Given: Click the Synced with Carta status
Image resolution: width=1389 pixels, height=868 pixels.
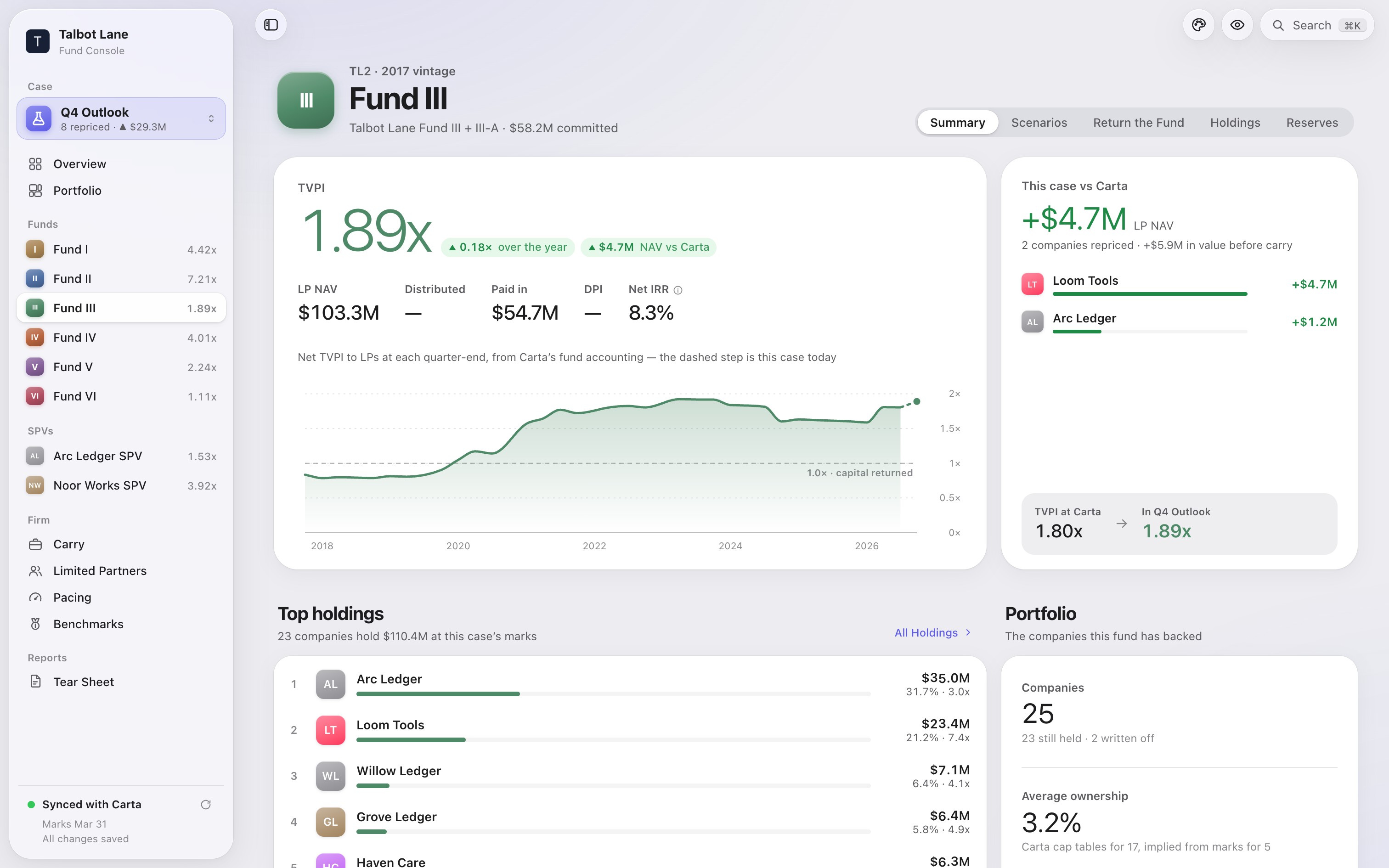Looking at the screenshot, I should click(92, 804).
